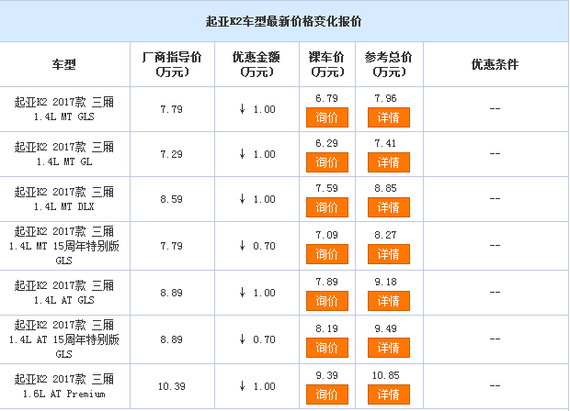Select model 1.4L MT 15周年特别版
The image size is (570, 411).
[x=64, y=246]
